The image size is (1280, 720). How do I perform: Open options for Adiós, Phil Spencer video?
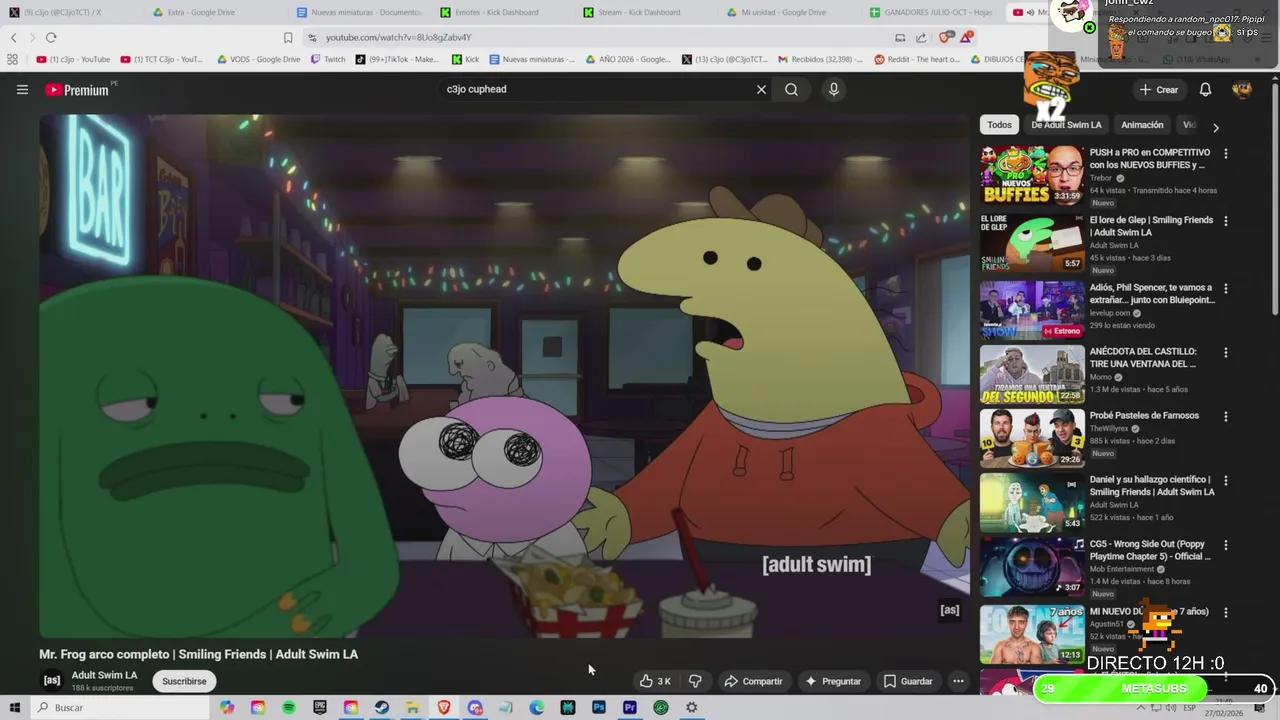click(x=1226, y=289)
